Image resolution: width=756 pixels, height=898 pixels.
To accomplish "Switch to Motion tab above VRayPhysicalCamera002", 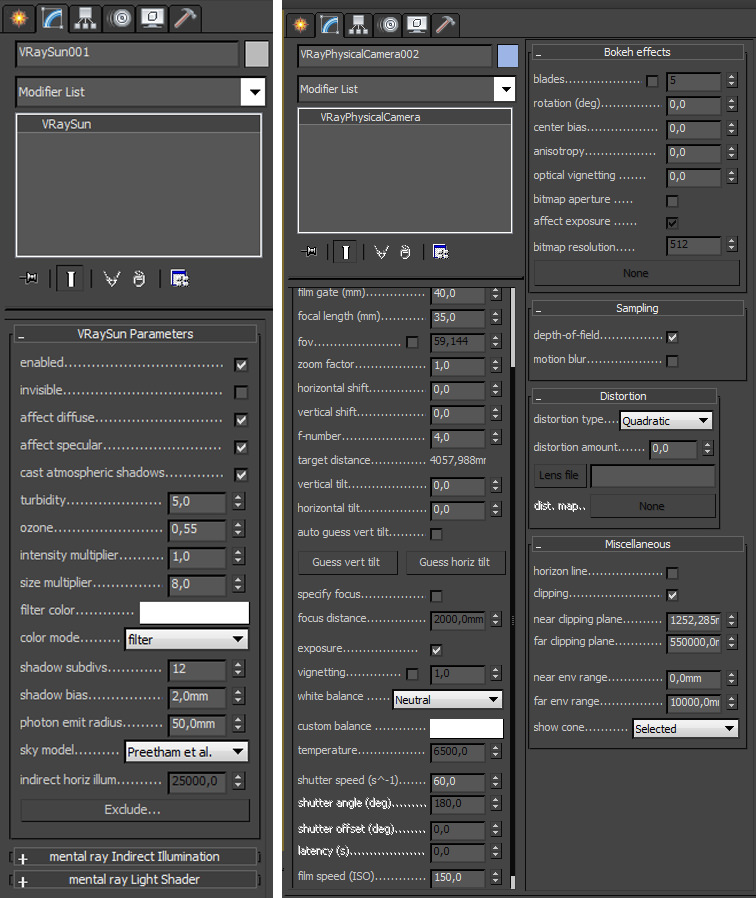I will click(x=389, y=23).
